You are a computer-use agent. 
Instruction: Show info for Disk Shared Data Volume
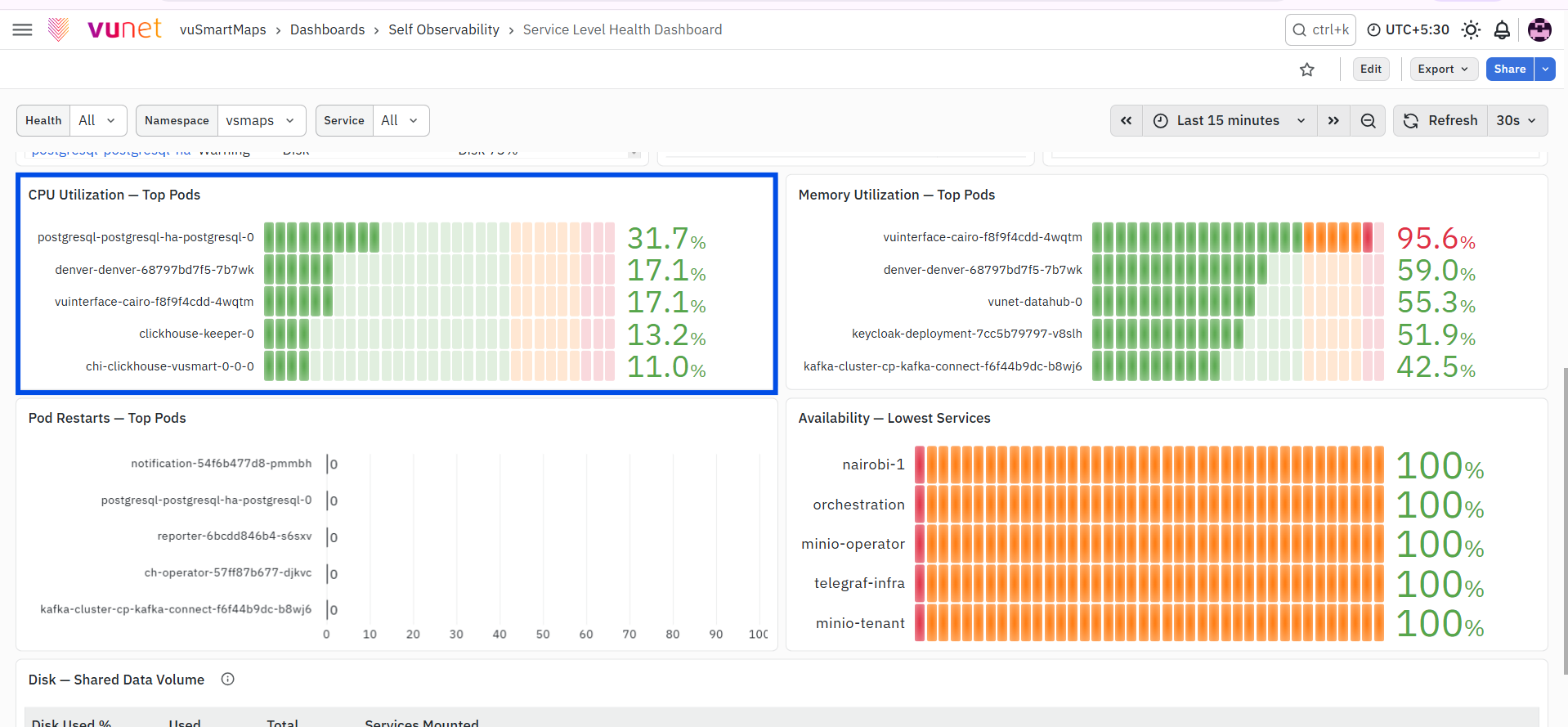(x=228, y=679)
